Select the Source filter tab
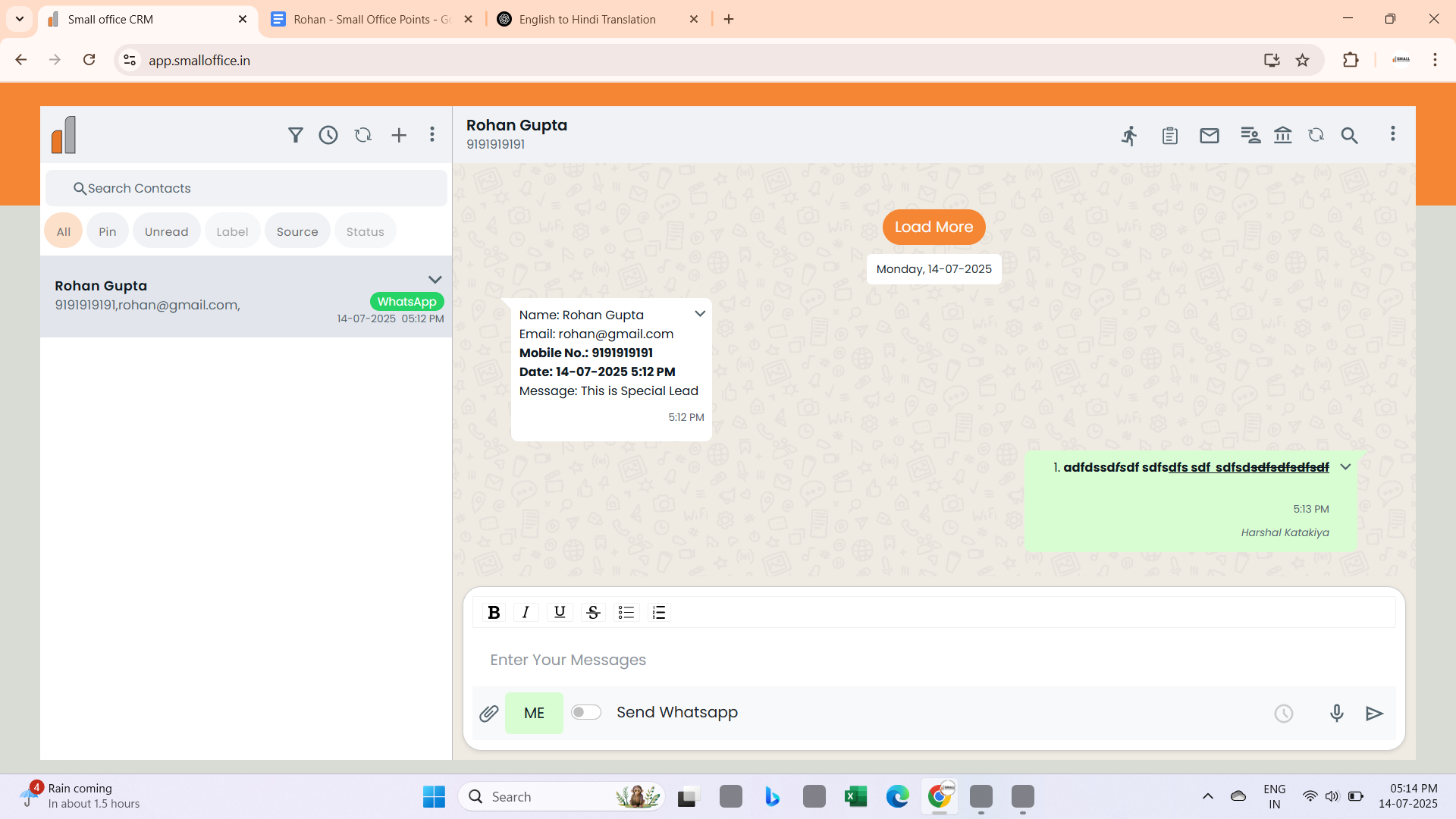1456x819 pixels. (297, 232)
